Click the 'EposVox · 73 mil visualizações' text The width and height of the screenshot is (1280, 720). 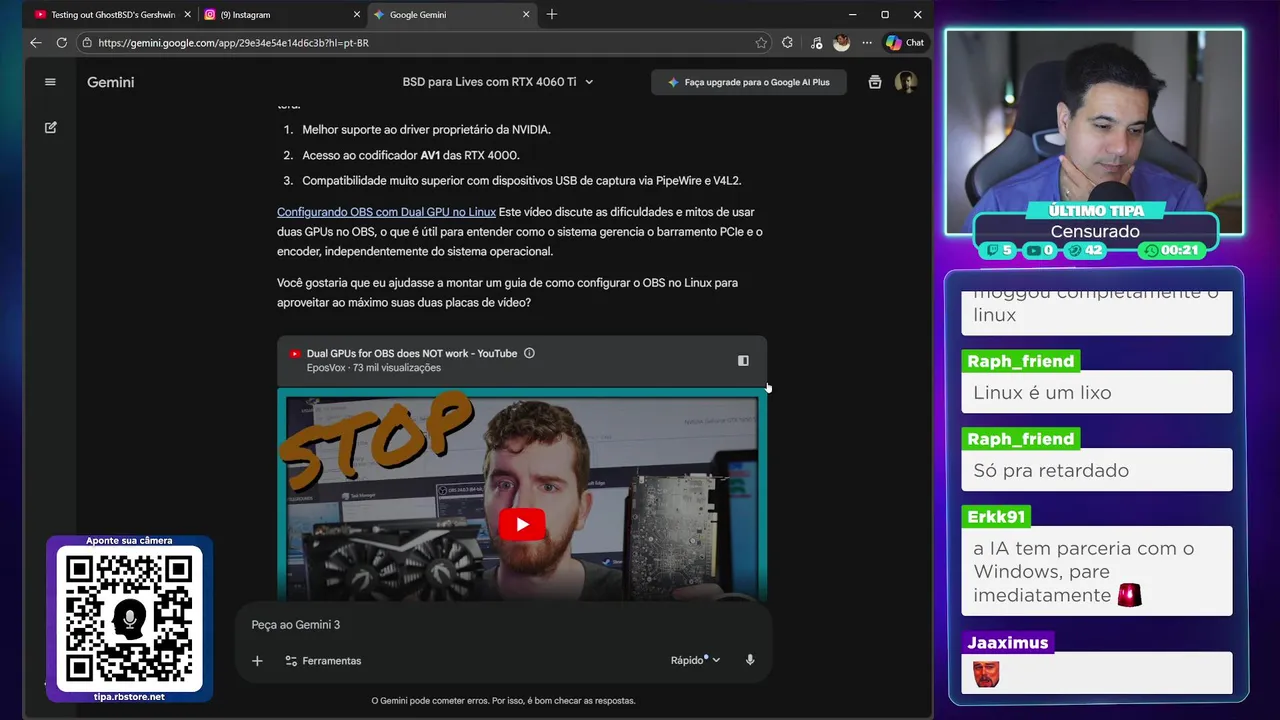(374, 368)
